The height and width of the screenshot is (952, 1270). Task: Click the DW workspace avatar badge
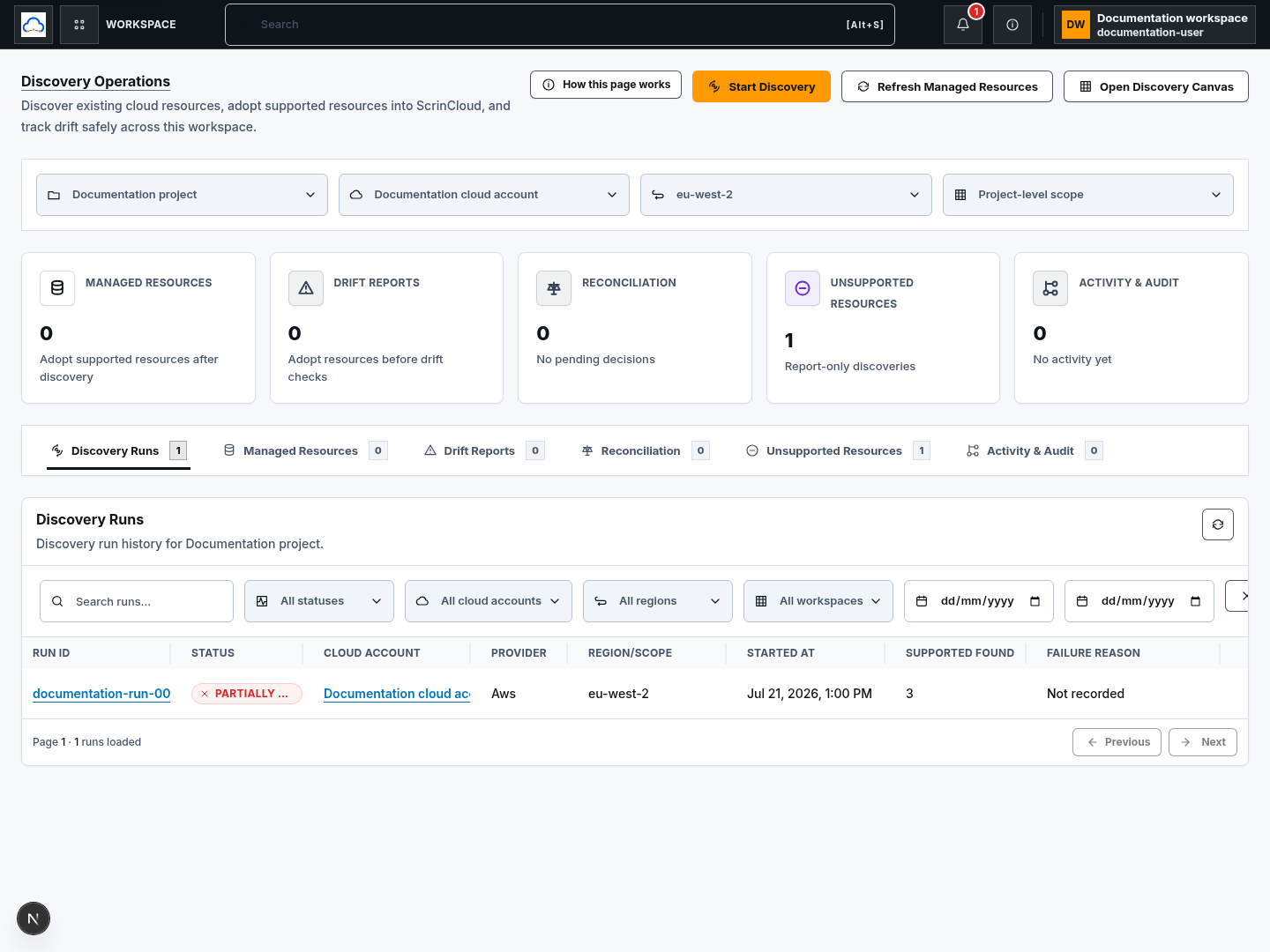(1076, 25)
